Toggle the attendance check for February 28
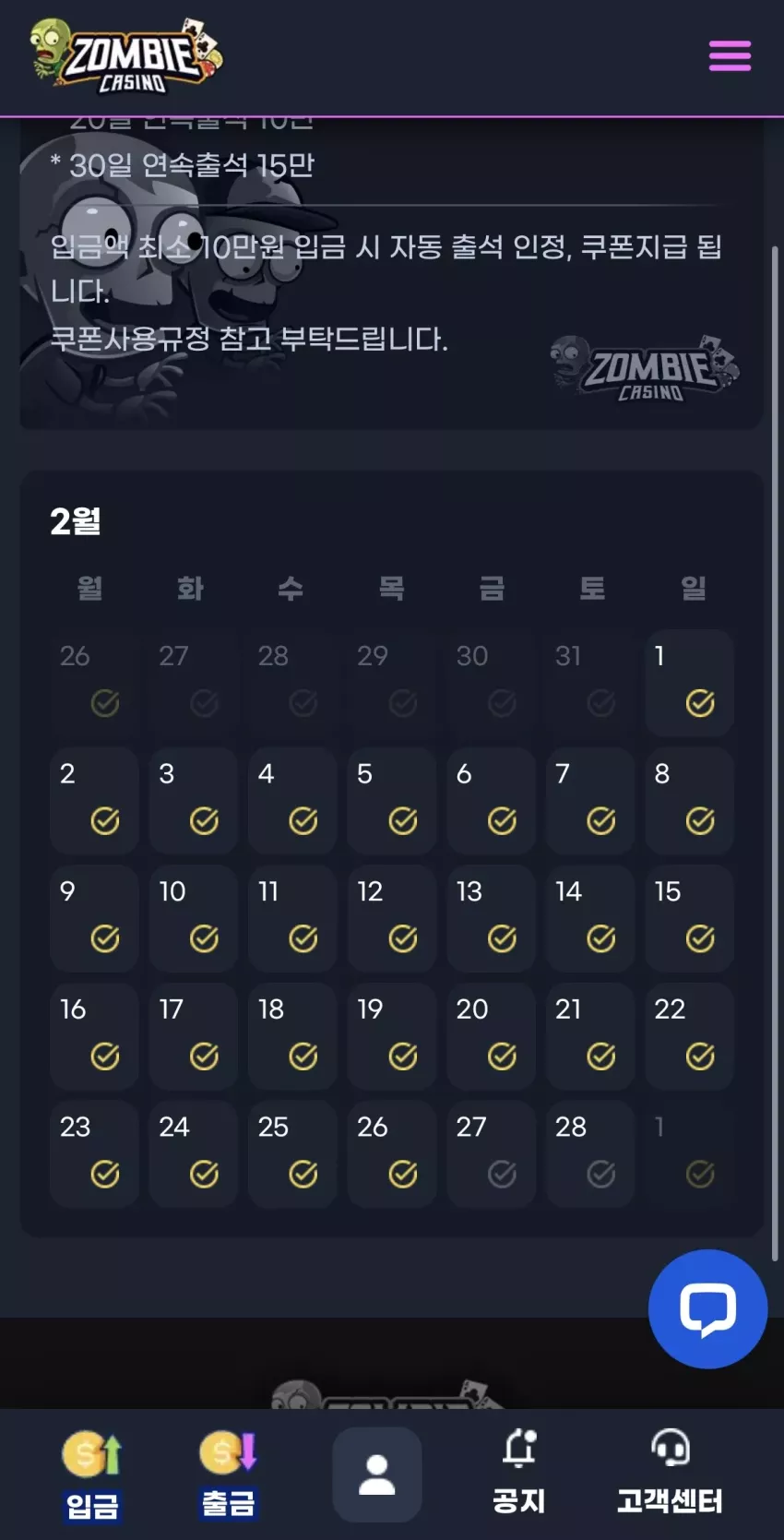Viewport: 784px width, 1540px height. (x=601, y=1174)
